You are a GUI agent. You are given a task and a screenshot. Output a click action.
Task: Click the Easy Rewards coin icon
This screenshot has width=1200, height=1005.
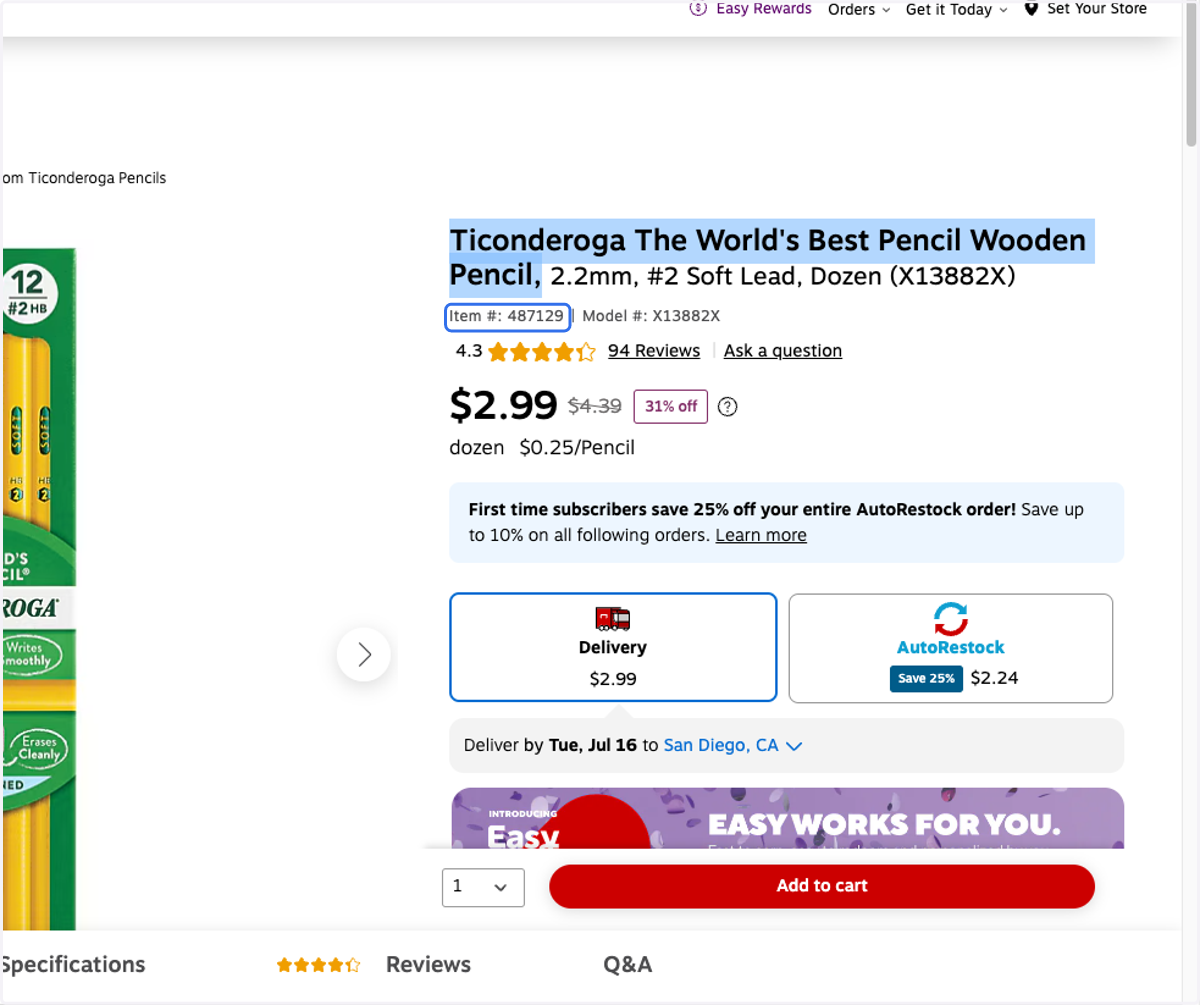[699, 9]
